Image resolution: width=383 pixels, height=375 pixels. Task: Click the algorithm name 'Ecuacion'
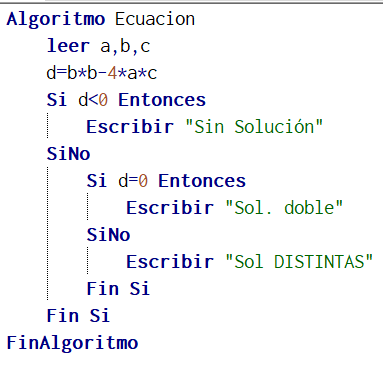155,19
